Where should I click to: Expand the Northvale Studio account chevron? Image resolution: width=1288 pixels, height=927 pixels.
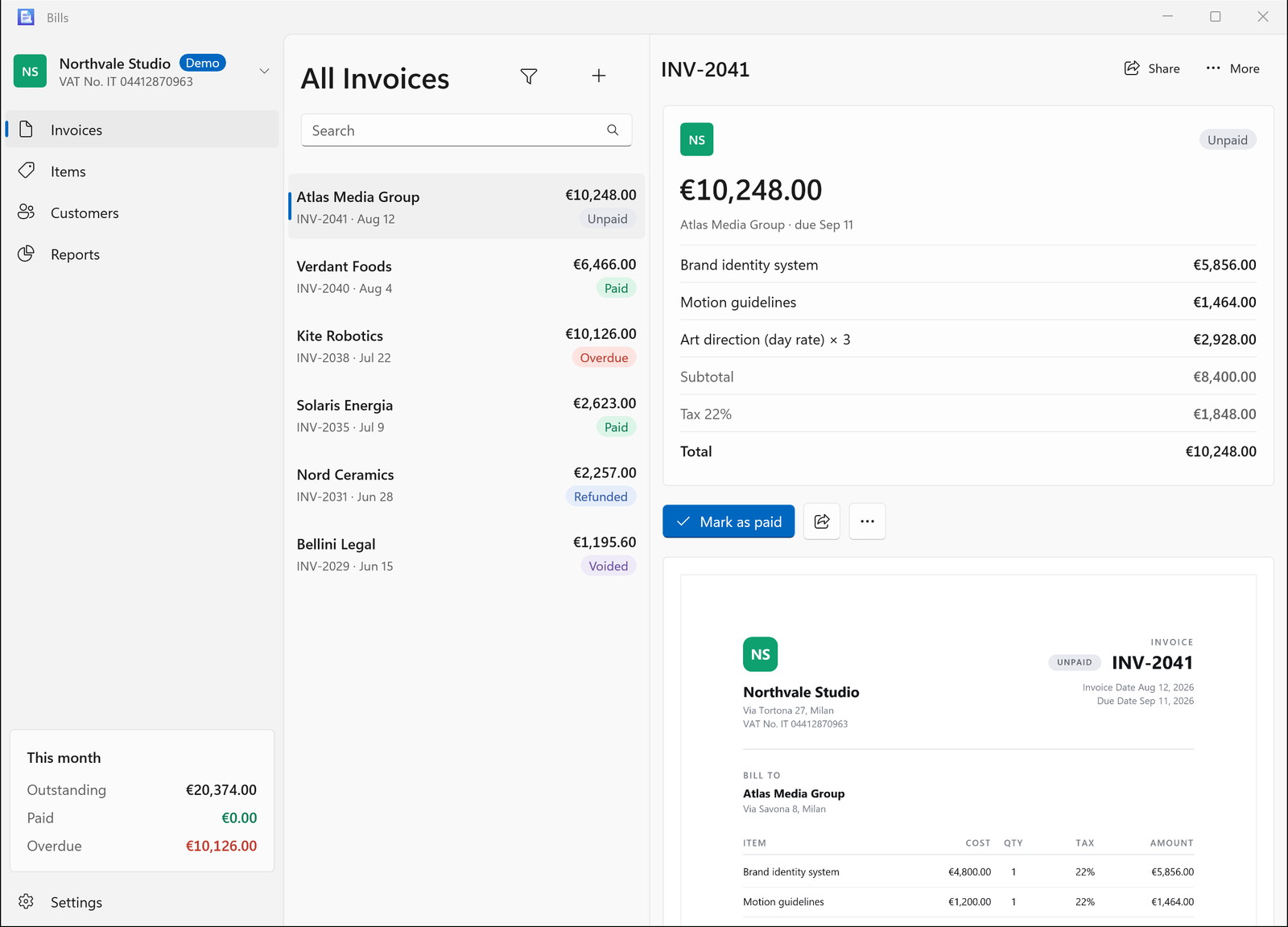coord(264,71)
